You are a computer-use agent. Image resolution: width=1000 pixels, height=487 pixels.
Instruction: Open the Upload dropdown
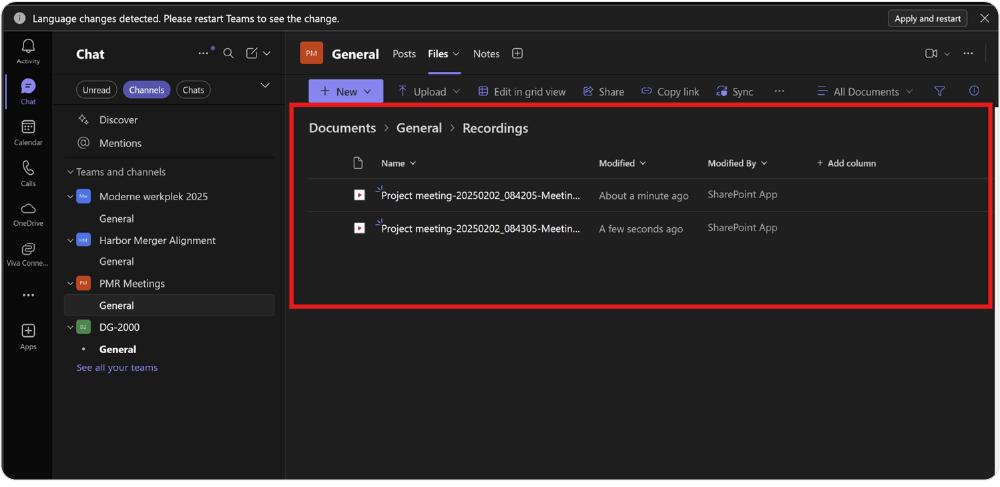point(429,92)
